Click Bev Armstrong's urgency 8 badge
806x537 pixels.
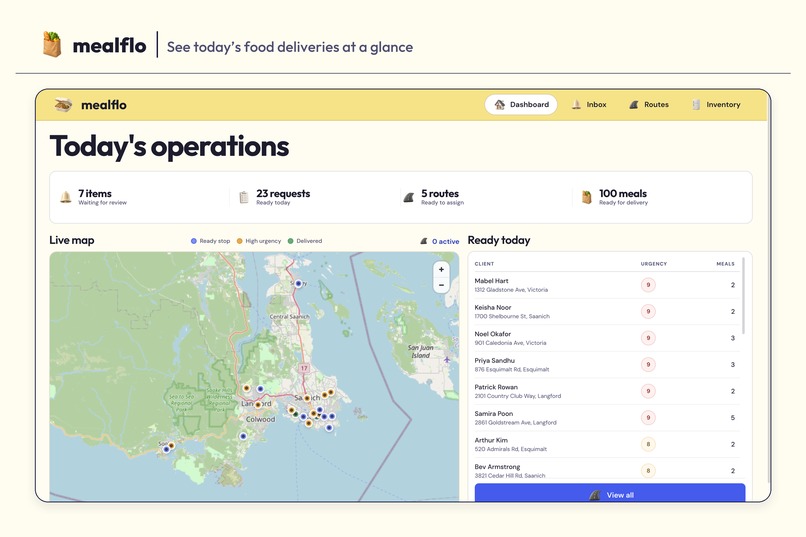coord(648,471)
